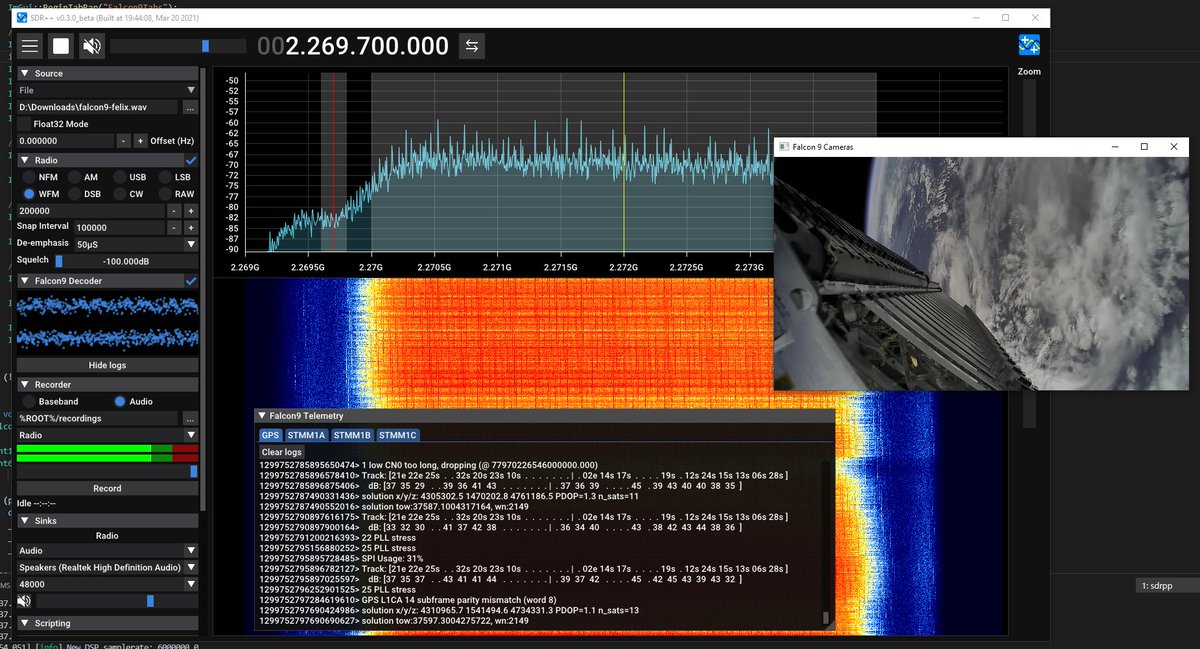Viewport: 1200px width, 649px height.
Task: Collapse the Recorder section
Action: (x=107, y=384)
